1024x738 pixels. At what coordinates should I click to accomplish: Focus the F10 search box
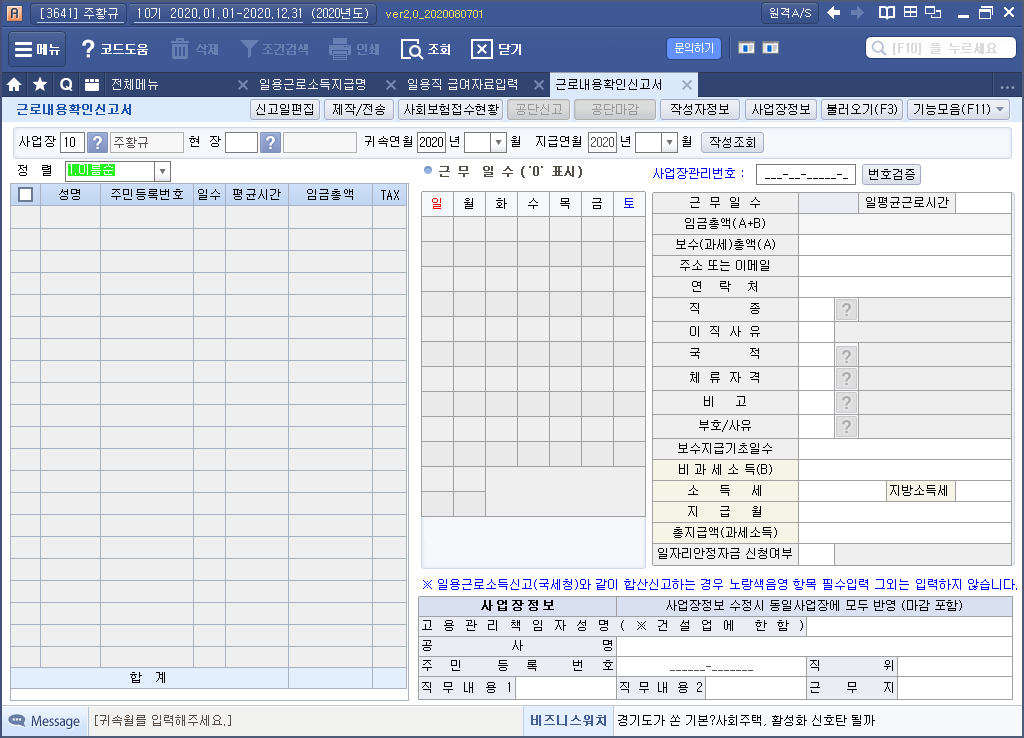pyautogui.click(x=940, y=48)
